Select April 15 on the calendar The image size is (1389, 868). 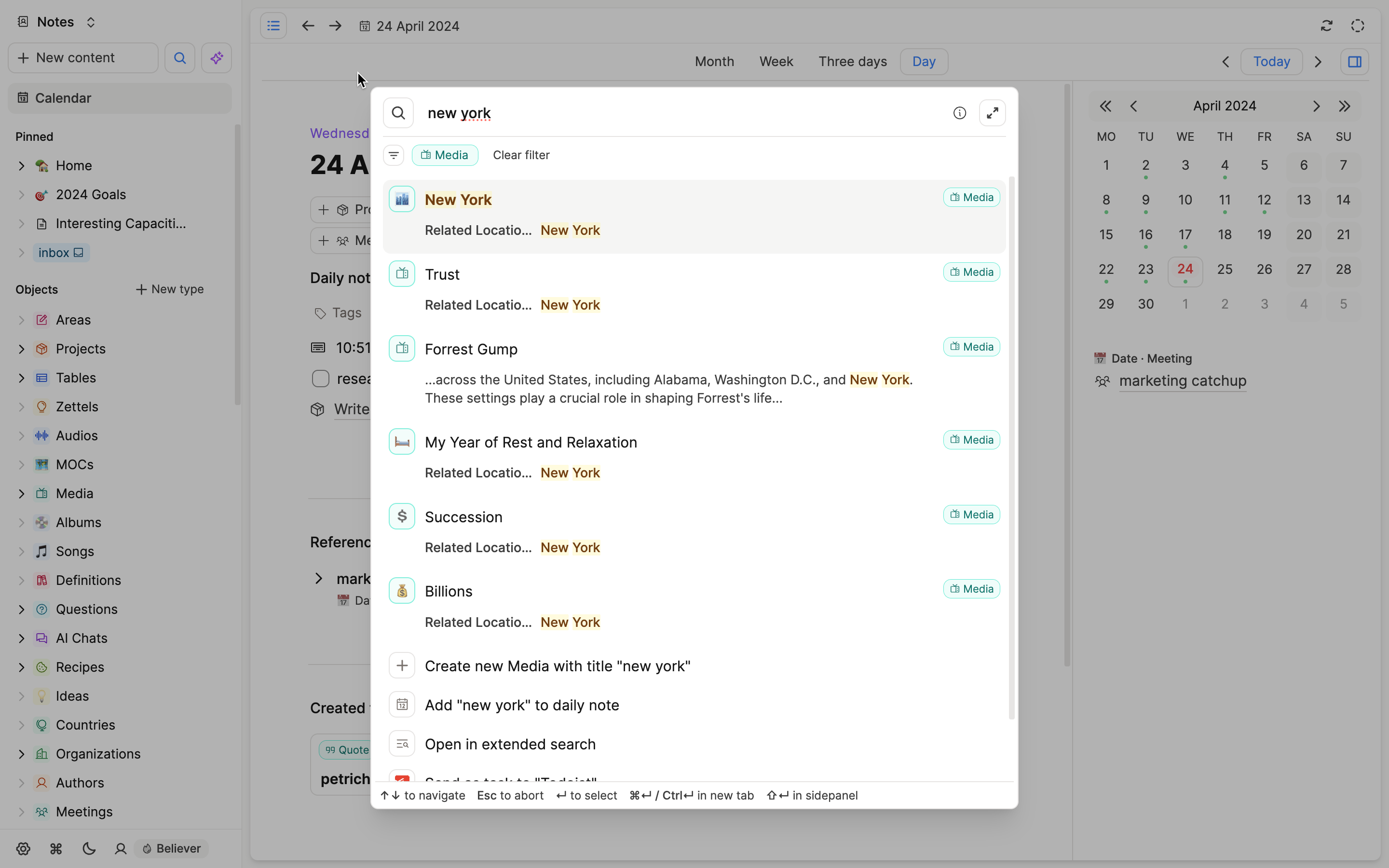click(x=1106, y=234)
